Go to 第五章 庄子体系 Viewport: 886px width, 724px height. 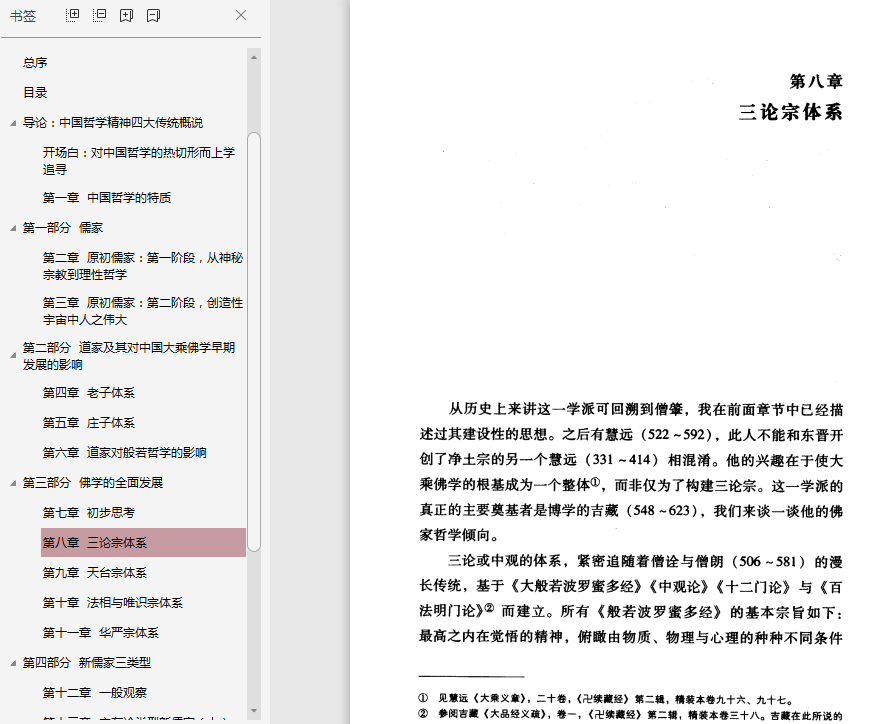89,423
